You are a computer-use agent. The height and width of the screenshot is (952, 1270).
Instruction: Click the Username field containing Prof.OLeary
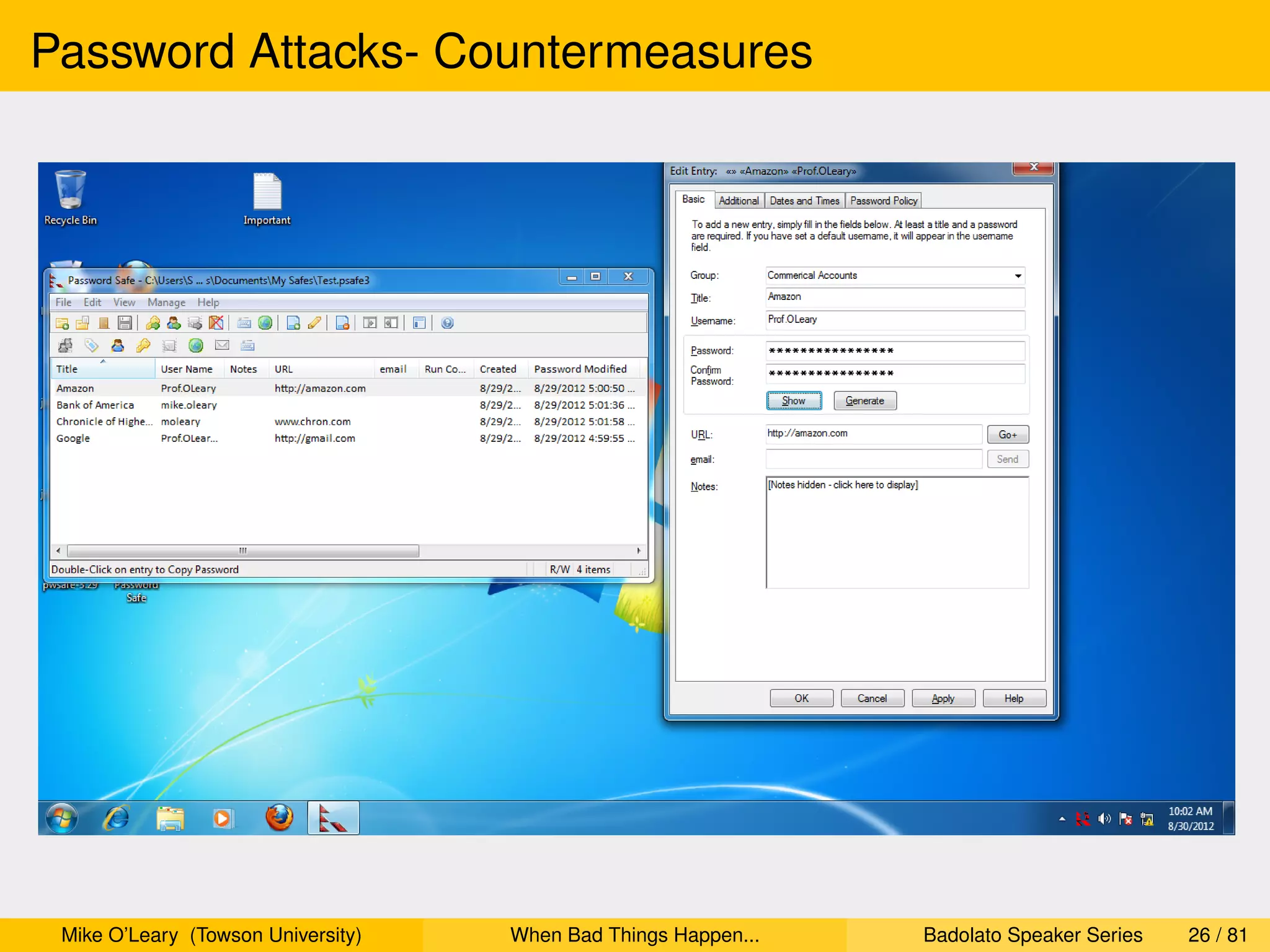click(x=895, y=320)
